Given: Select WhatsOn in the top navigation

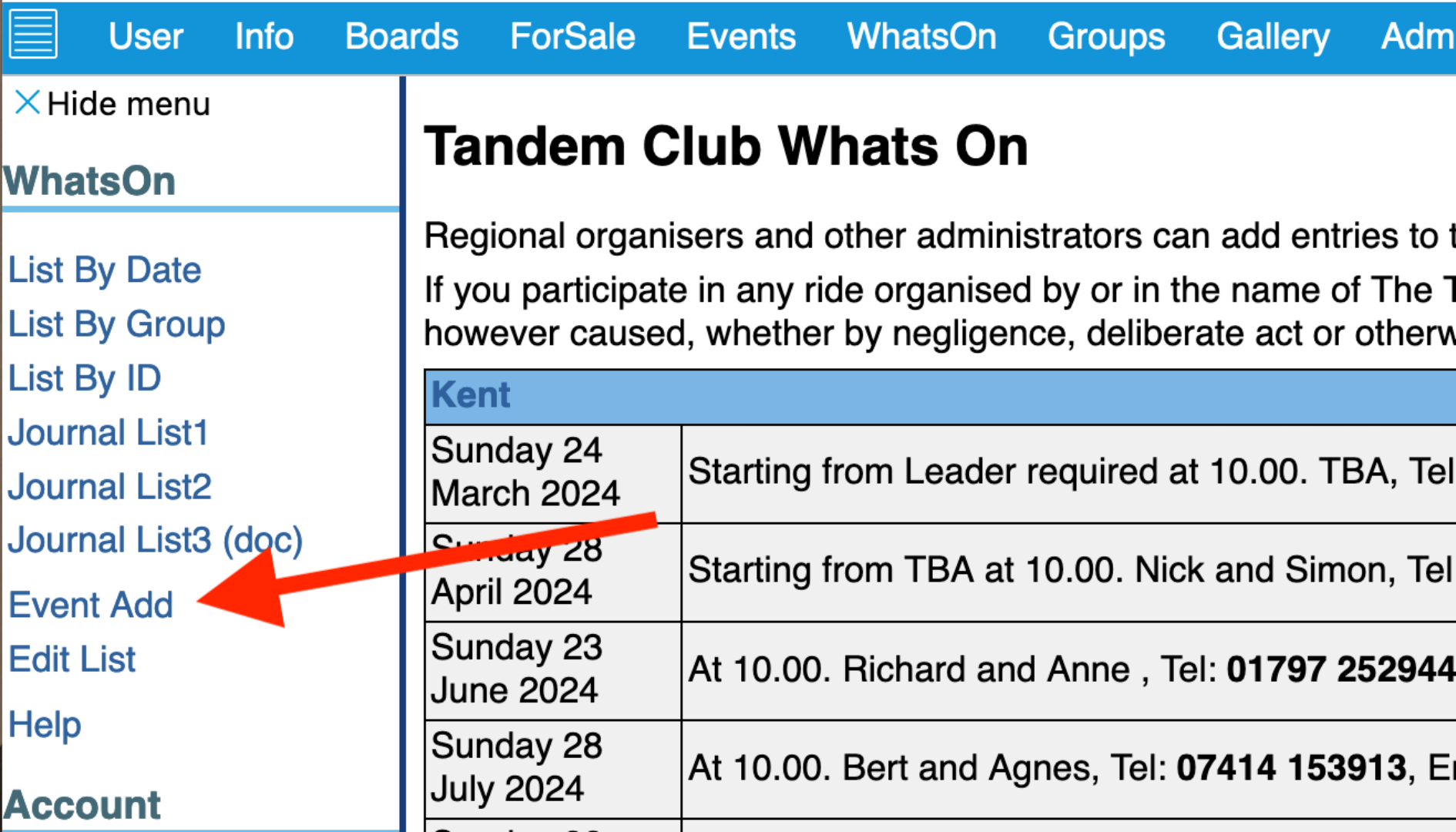Looking at the screenshot, I should pyautogui.click(x=921, y=36).
